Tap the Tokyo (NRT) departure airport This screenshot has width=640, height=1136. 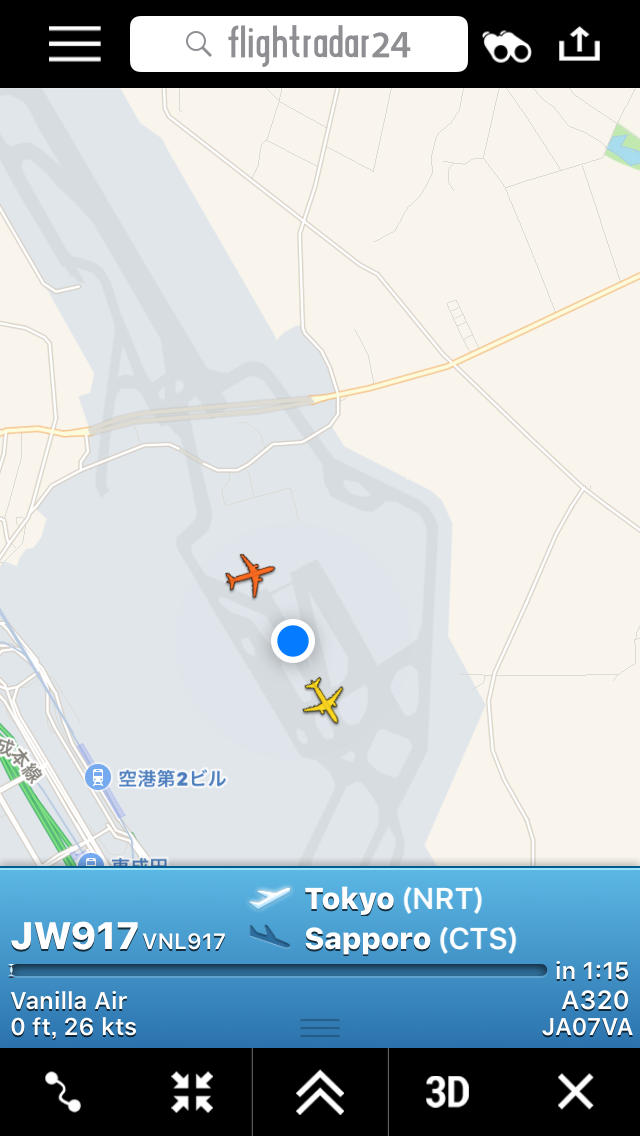(394, 899)
